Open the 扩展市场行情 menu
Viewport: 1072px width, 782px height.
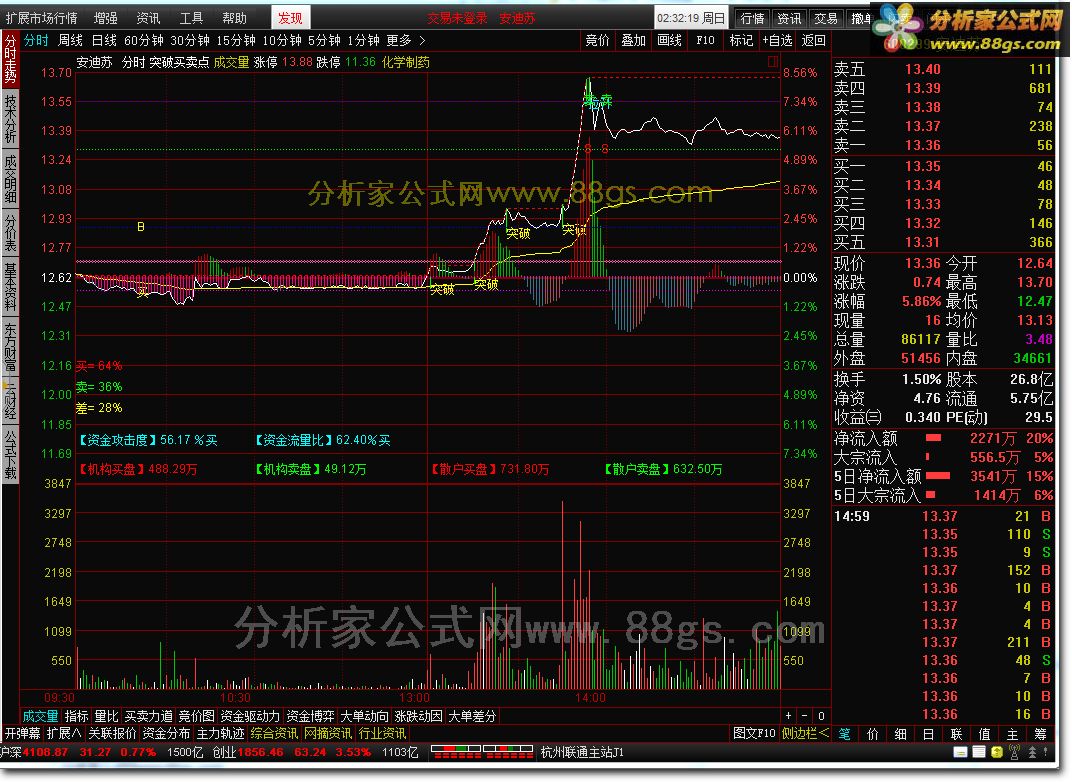click(42, 18)
